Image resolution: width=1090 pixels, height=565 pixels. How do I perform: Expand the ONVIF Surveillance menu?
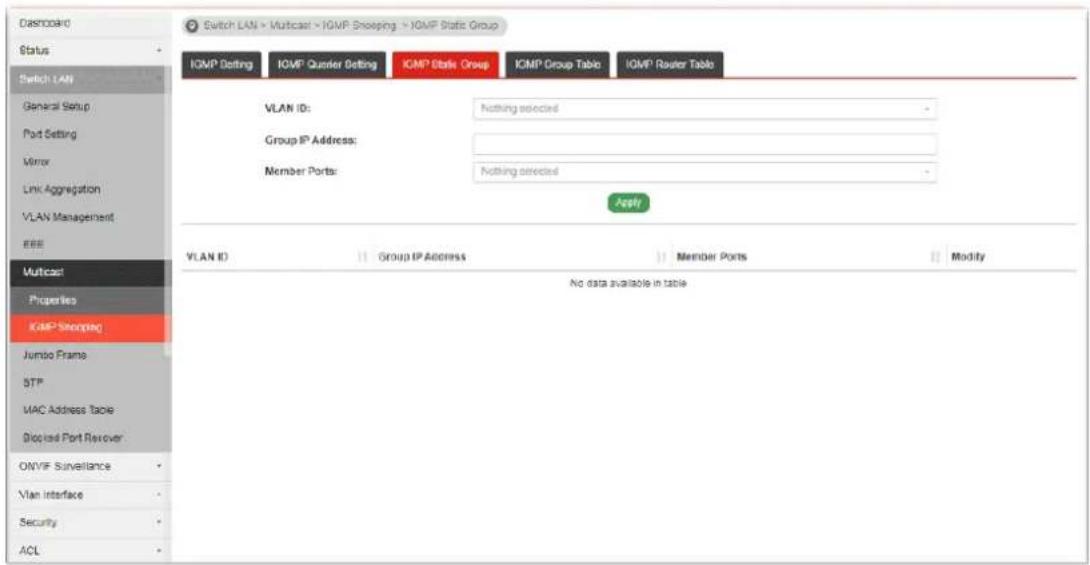pyautogui.click(x=89, y=466)
